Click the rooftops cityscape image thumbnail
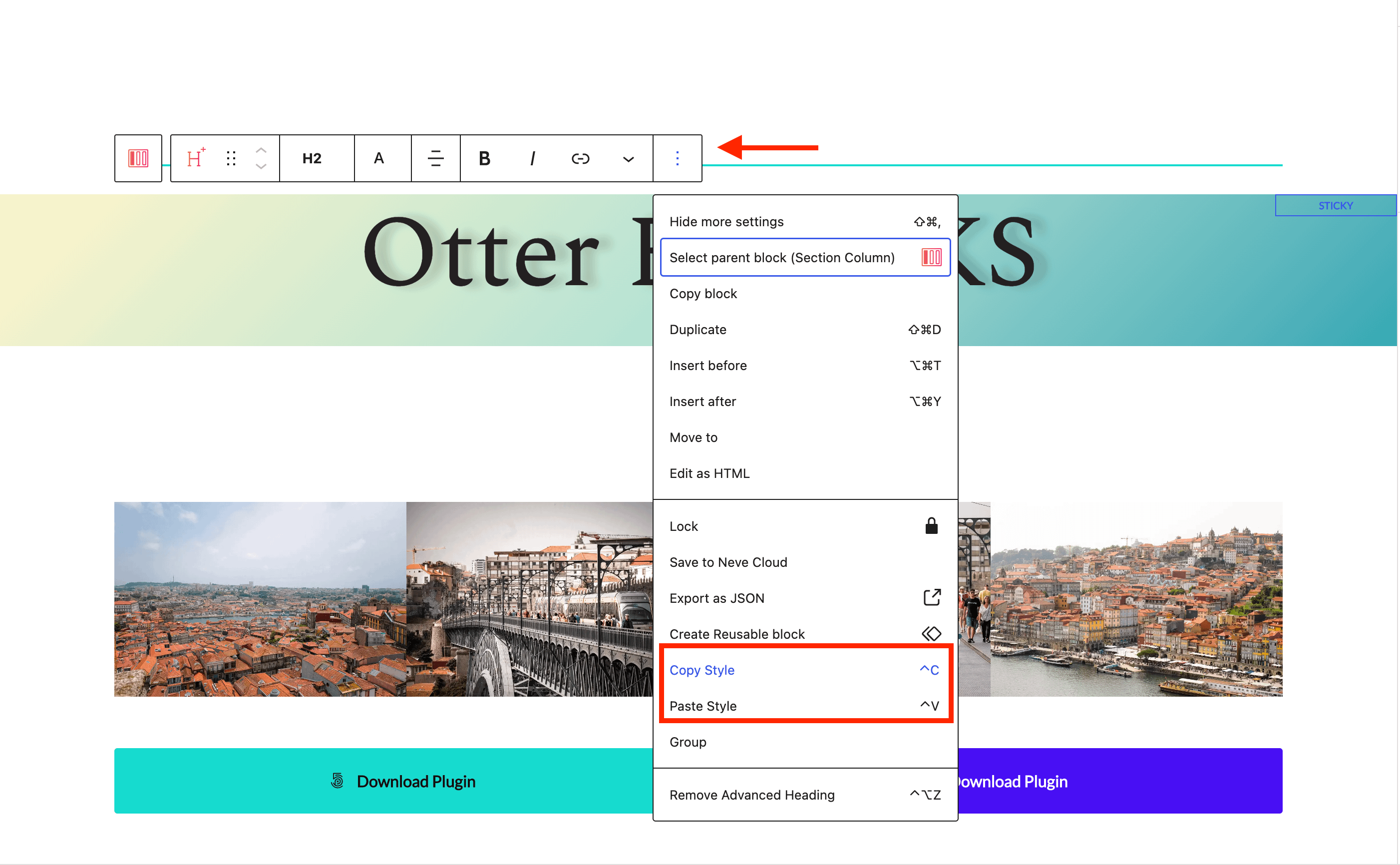 (x=260, y=599)
